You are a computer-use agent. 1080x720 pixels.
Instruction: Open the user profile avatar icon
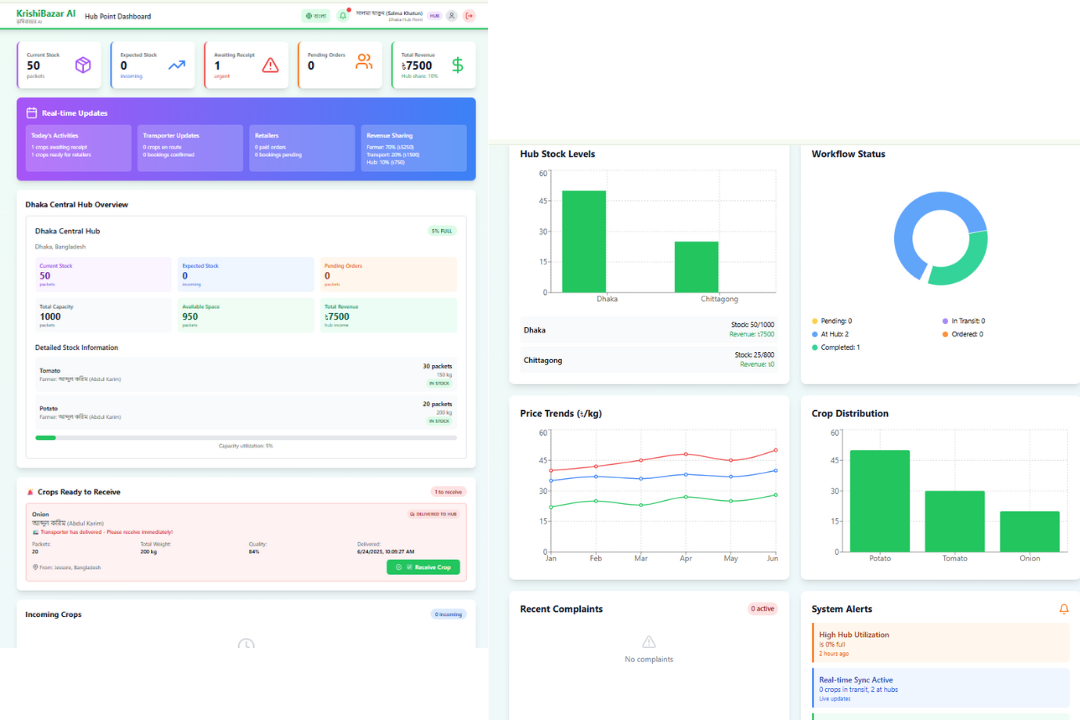(x=451, y=16)
